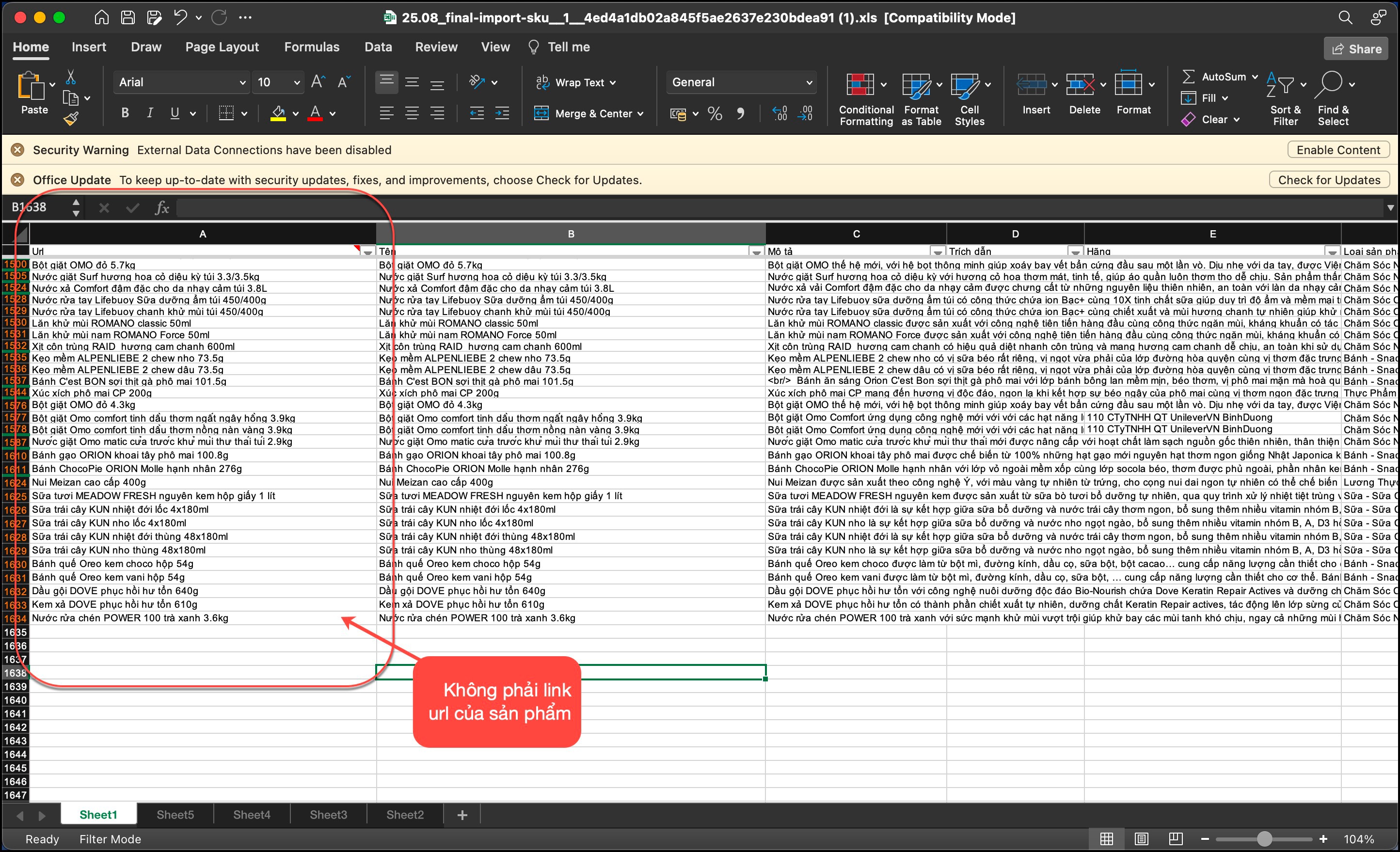Open the Formulas ribbon tab
This screenshot has width=1400, height=852.
click(311, 47)
